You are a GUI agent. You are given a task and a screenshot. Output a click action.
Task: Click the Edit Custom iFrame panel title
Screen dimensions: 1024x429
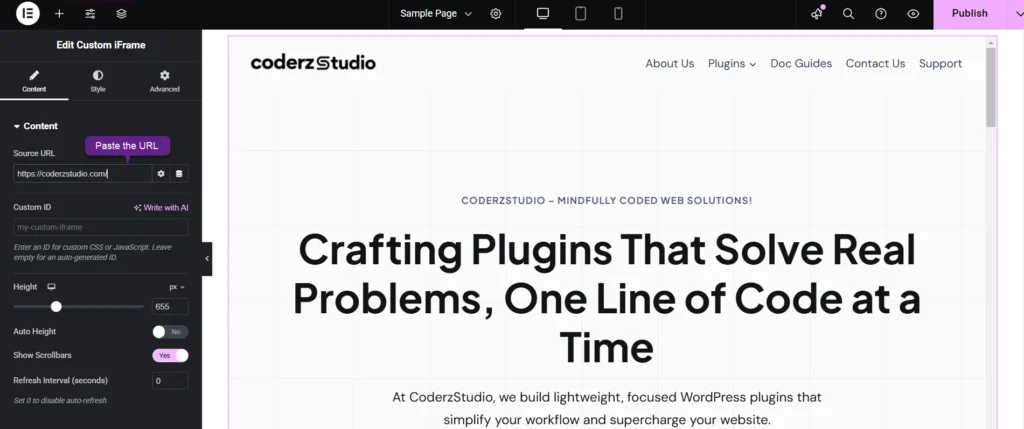click(101, 45)
